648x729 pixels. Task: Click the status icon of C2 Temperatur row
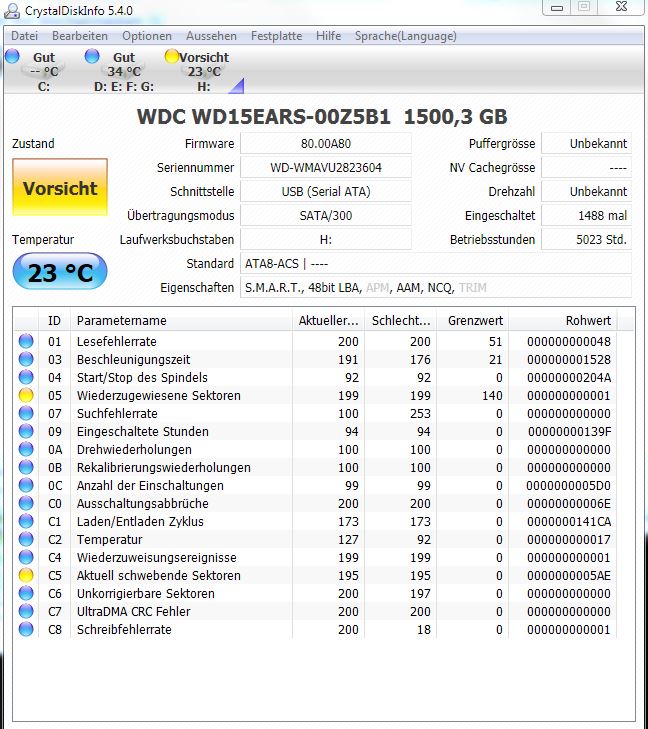[x=26, y=539]
